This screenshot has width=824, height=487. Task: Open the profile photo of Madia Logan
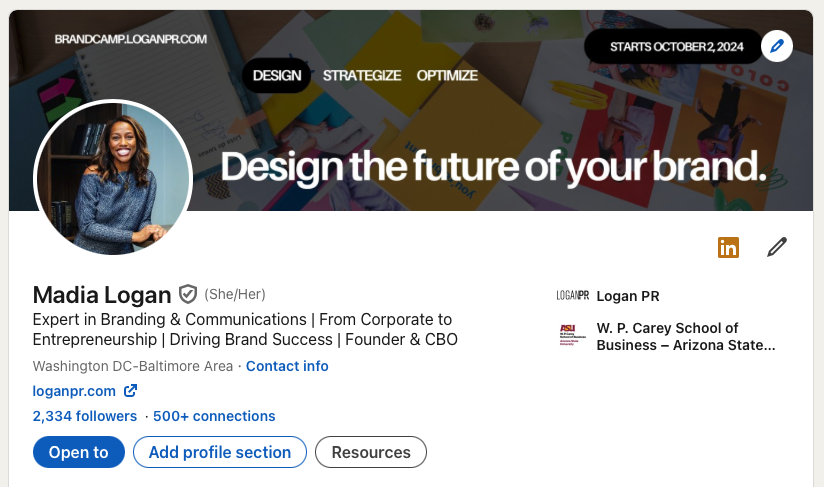click(112, 178)
